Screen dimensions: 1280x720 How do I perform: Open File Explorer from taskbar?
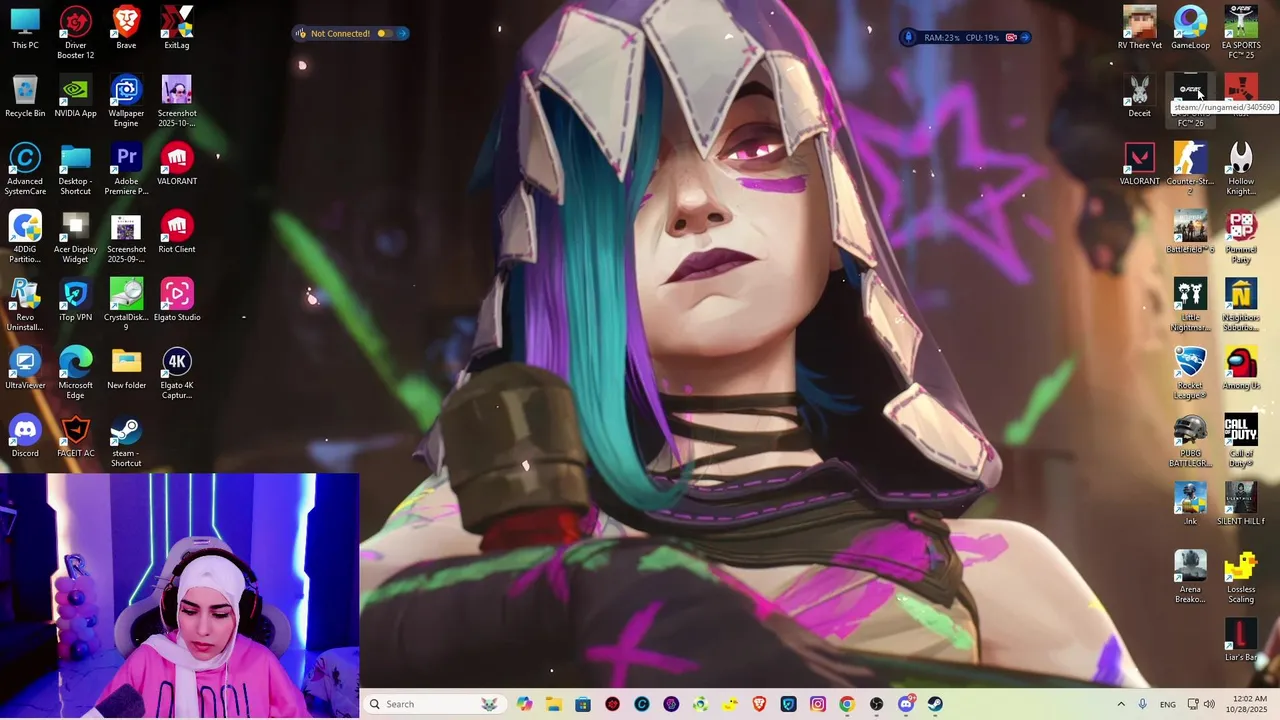pyautogui.click(x=554, y=704)
